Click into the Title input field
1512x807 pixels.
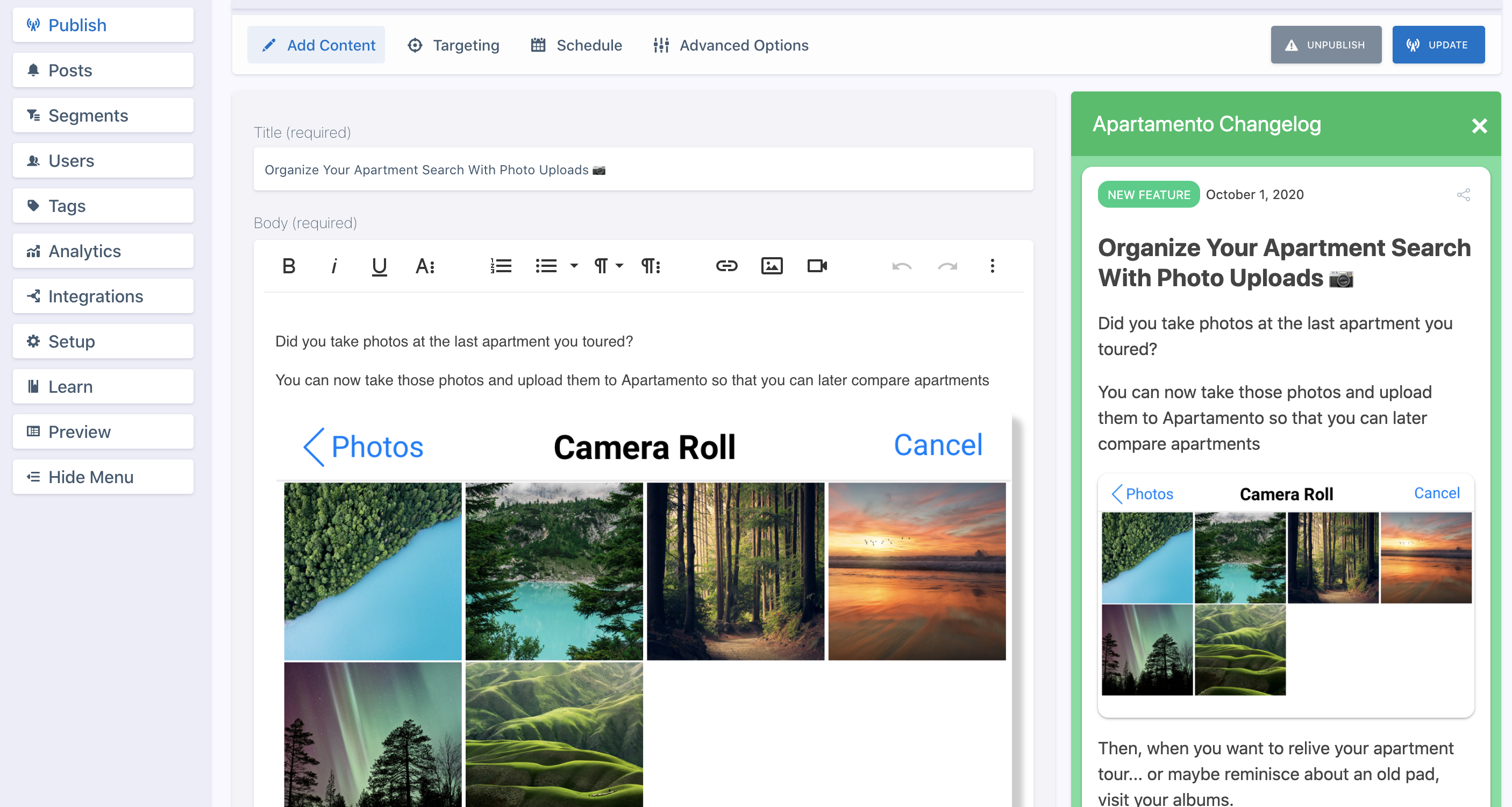pyautogui.click(x=643, y=170)
